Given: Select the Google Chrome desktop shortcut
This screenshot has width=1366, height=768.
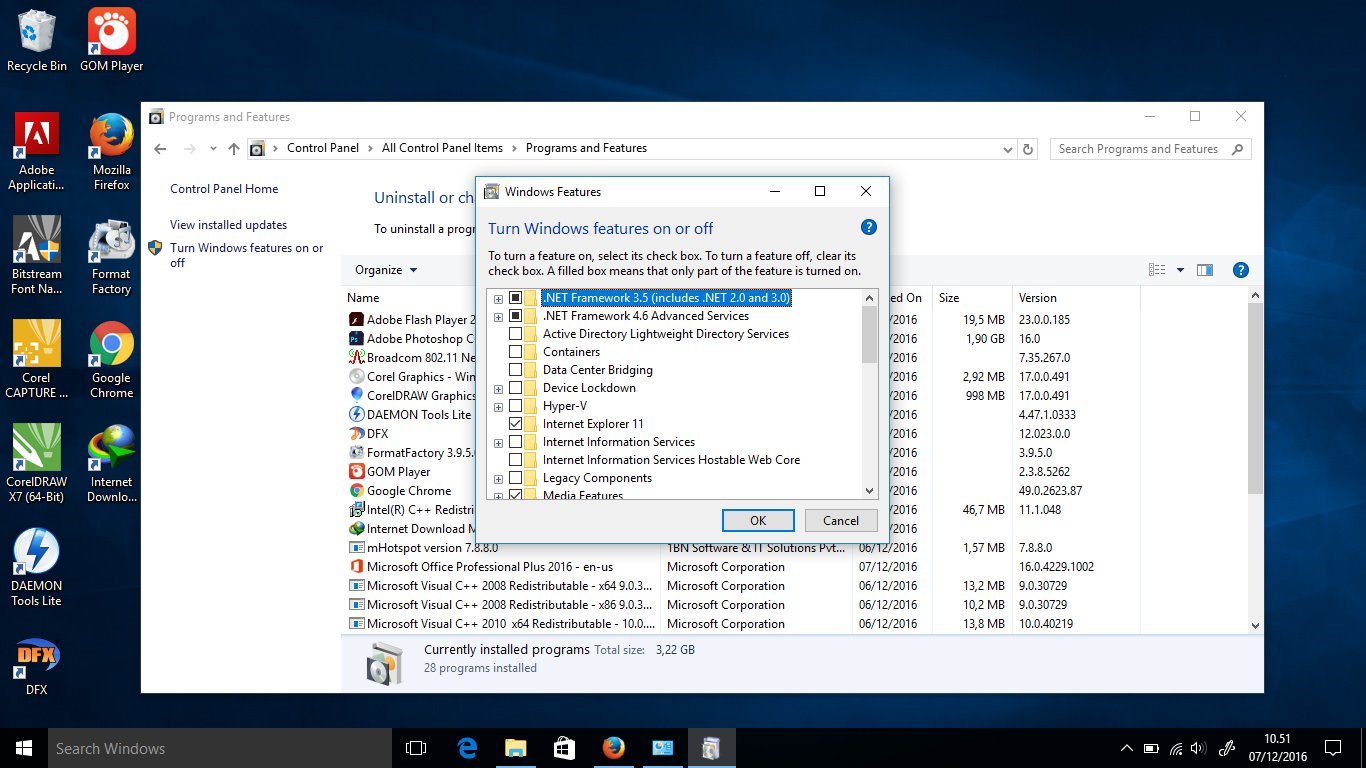Looking at the screenshot, I should [x=112, y=360].
